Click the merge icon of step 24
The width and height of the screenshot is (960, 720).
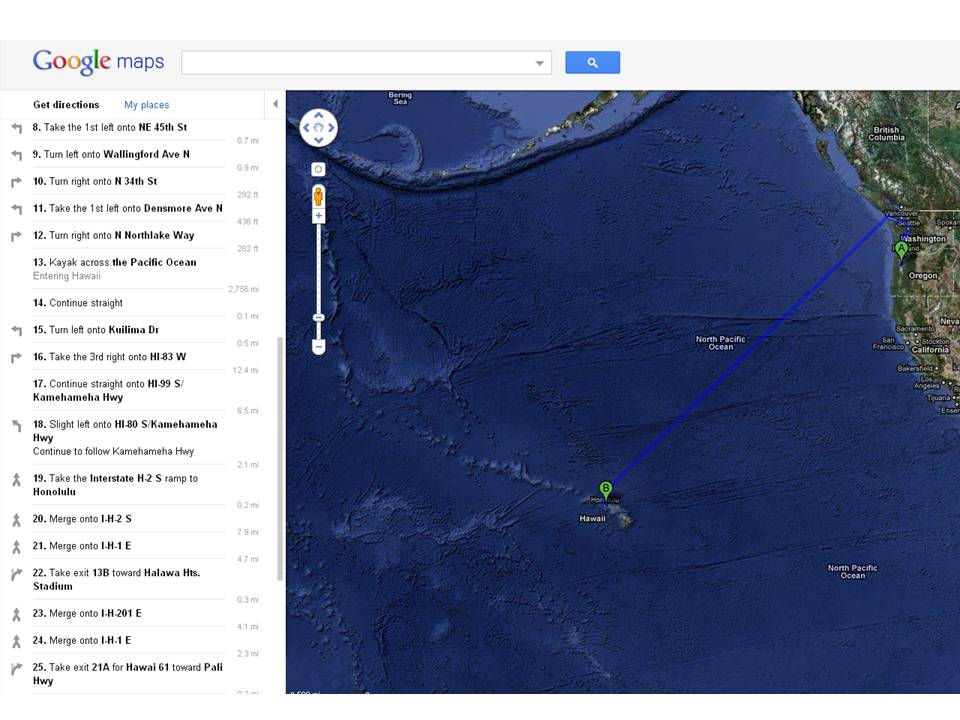click(x=17, y=641)
